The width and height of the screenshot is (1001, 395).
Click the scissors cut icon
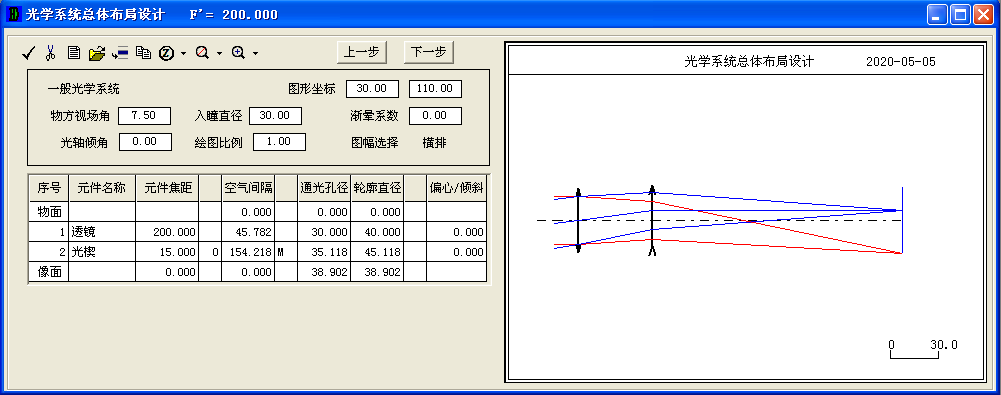point(50,54)
